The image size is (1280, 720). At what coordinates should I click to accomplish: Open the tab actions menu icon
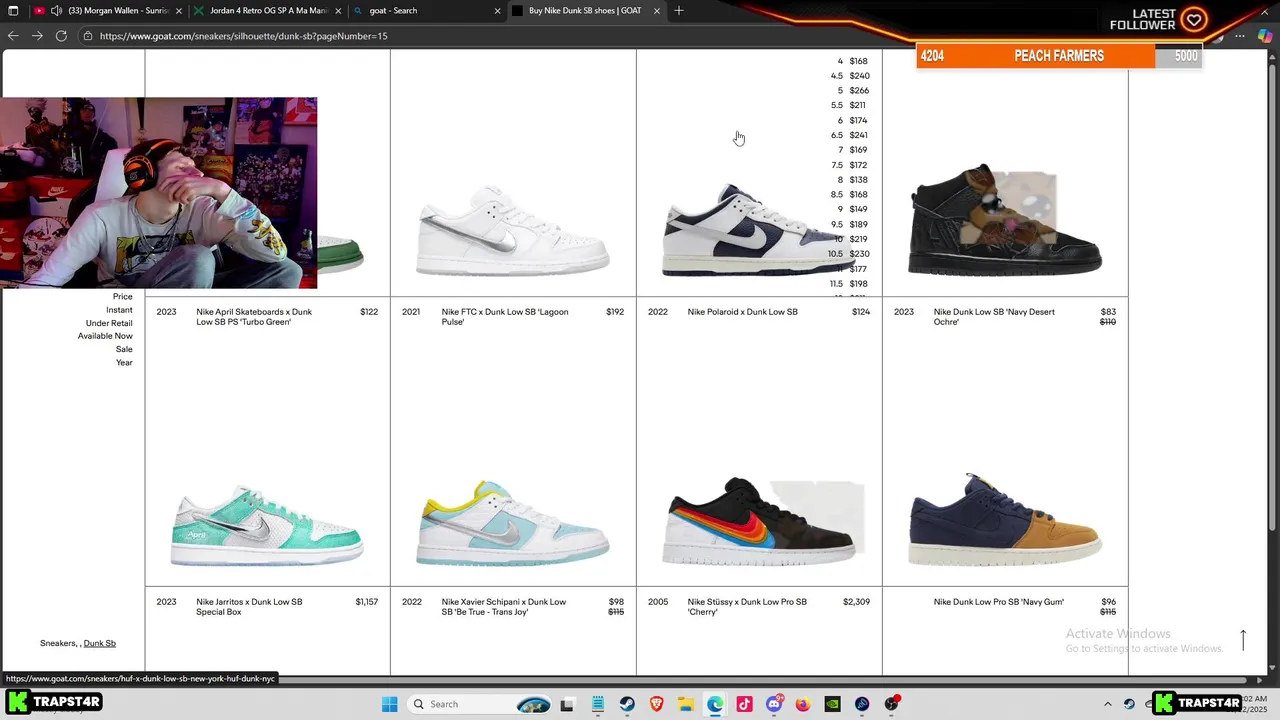13,11
